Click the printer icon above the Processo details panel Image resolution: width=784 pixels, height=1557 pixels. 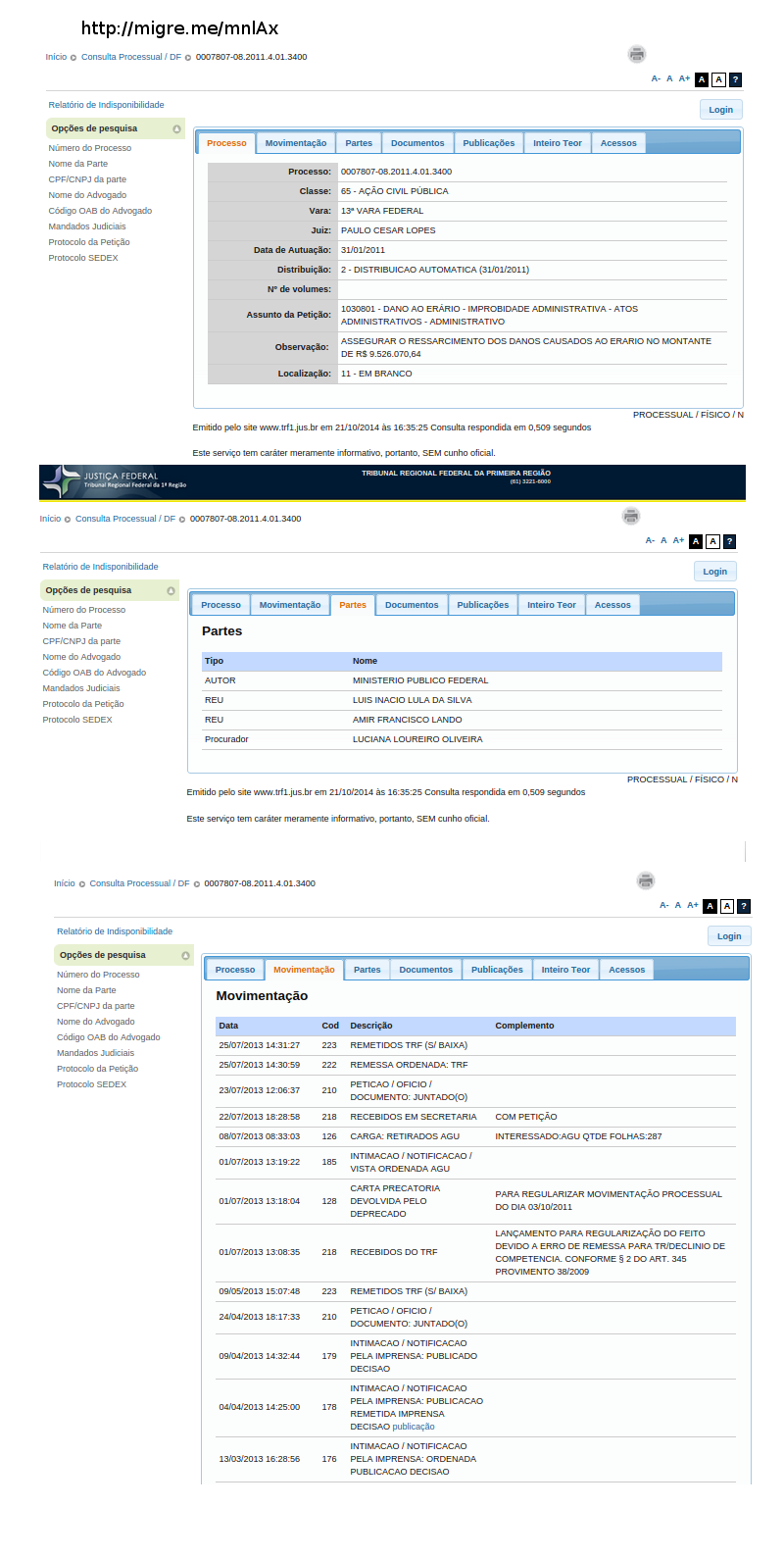(637, 54)
